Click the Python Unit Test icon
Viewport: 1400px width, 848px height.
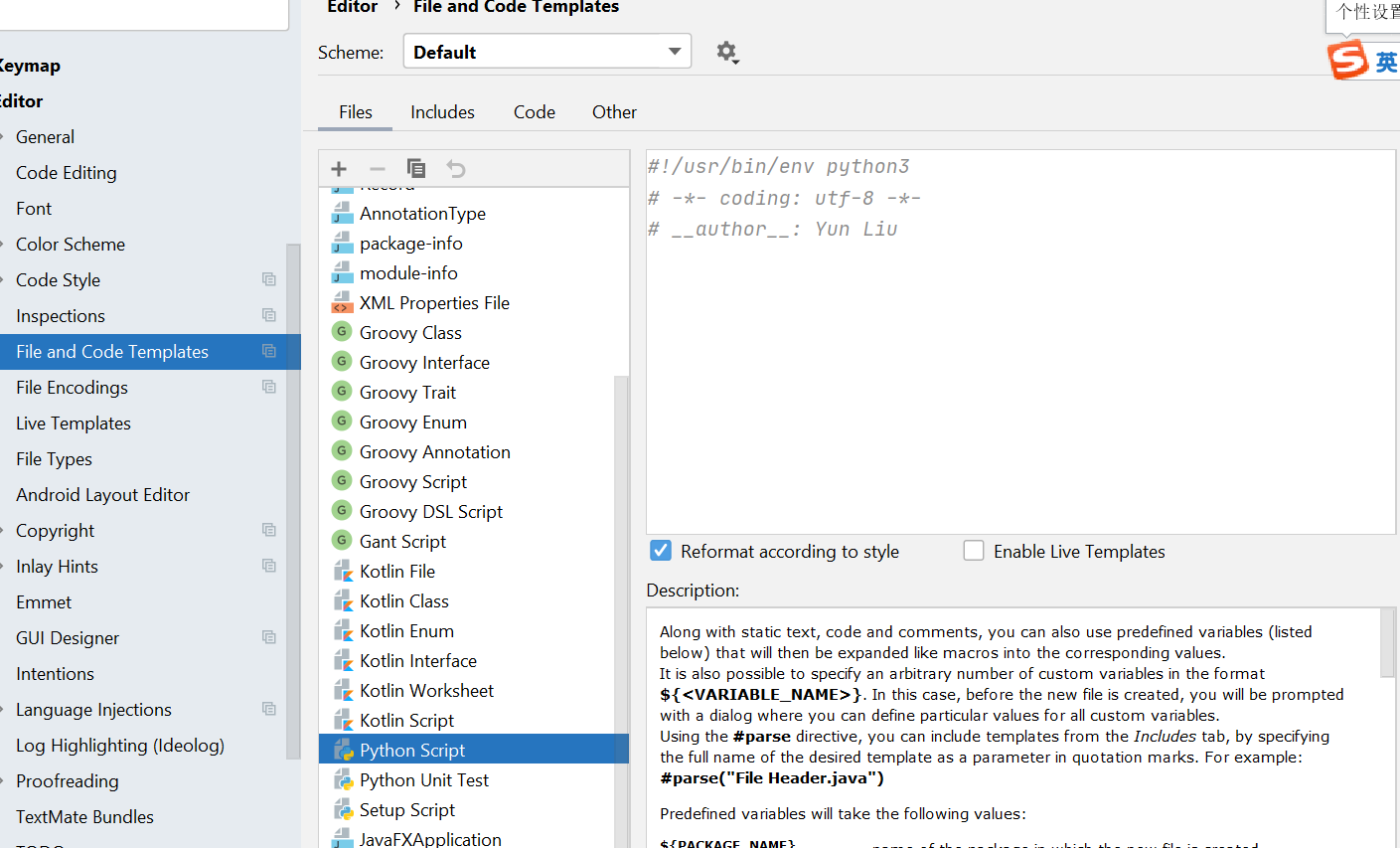343,780
